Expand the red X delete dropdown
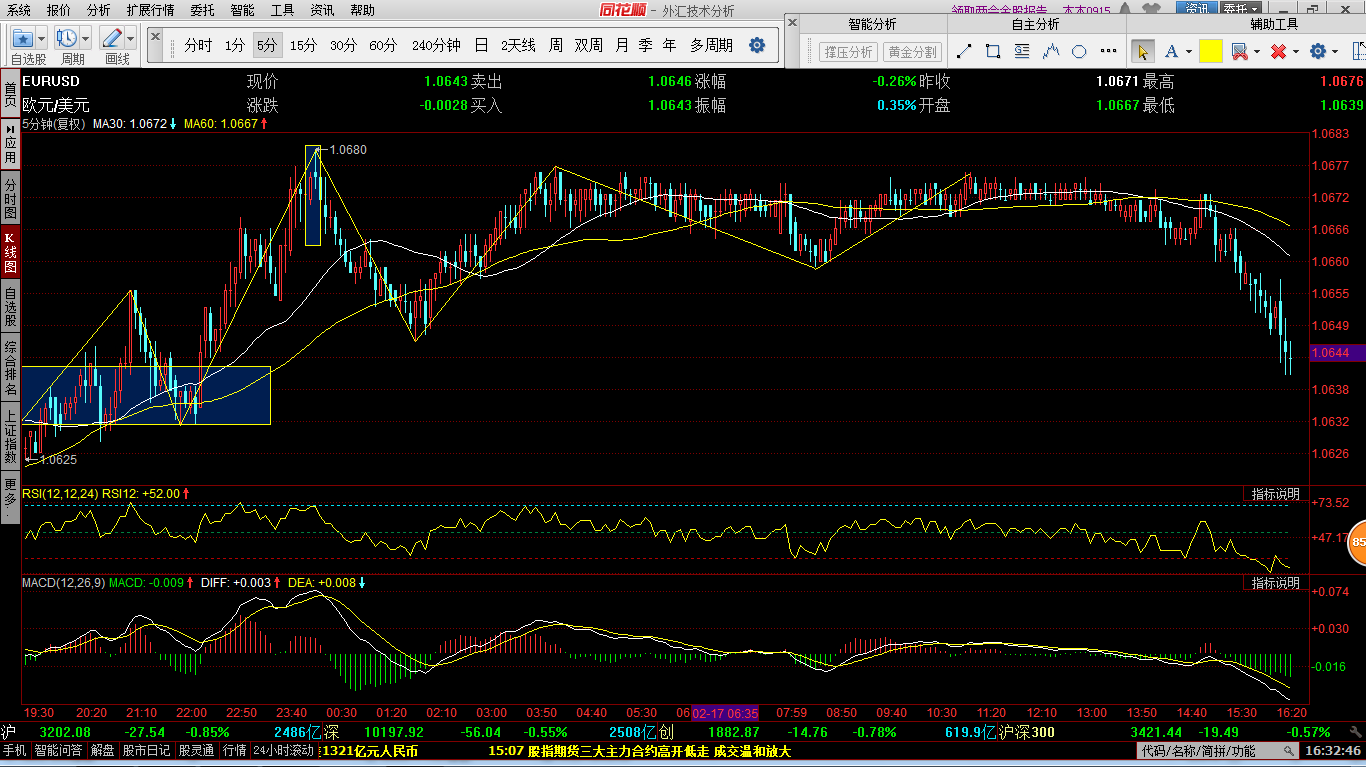 pos(1295,52)
